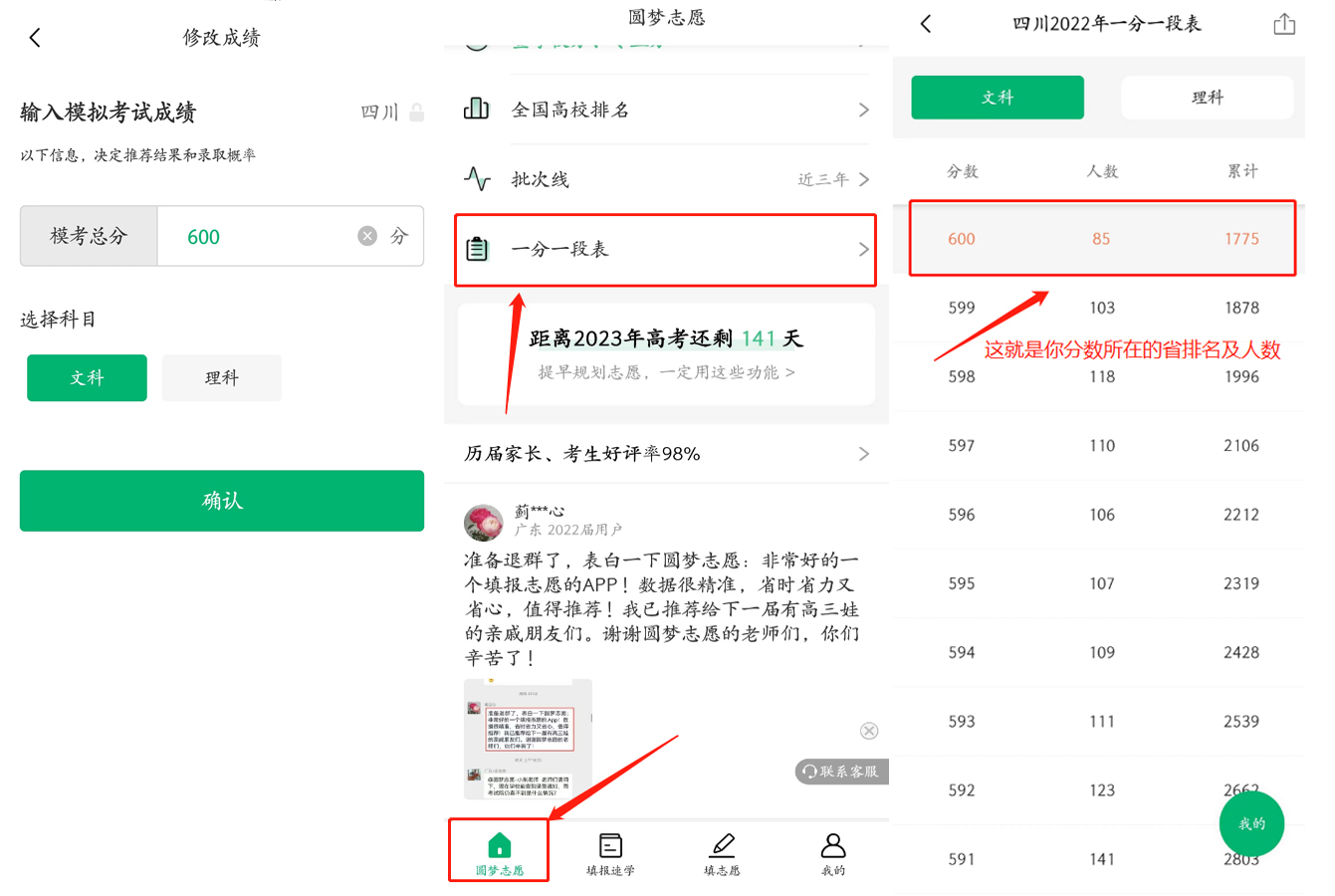Click count 123 in the 592 row
This screenshot has width=1335, height=896.
click(x=1102, y=790)
